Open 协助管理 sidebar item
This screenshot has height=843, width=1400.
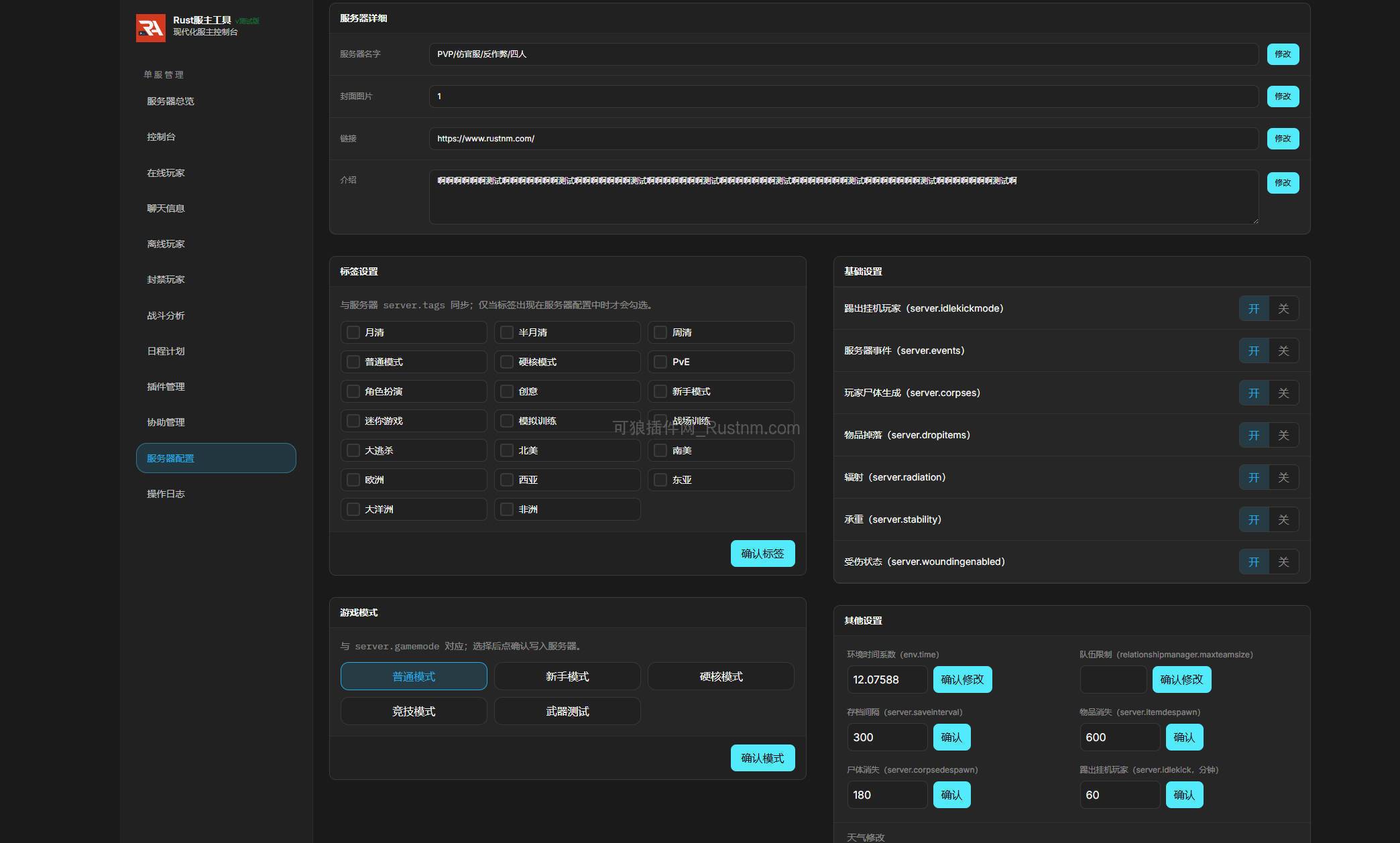[216, 422]
